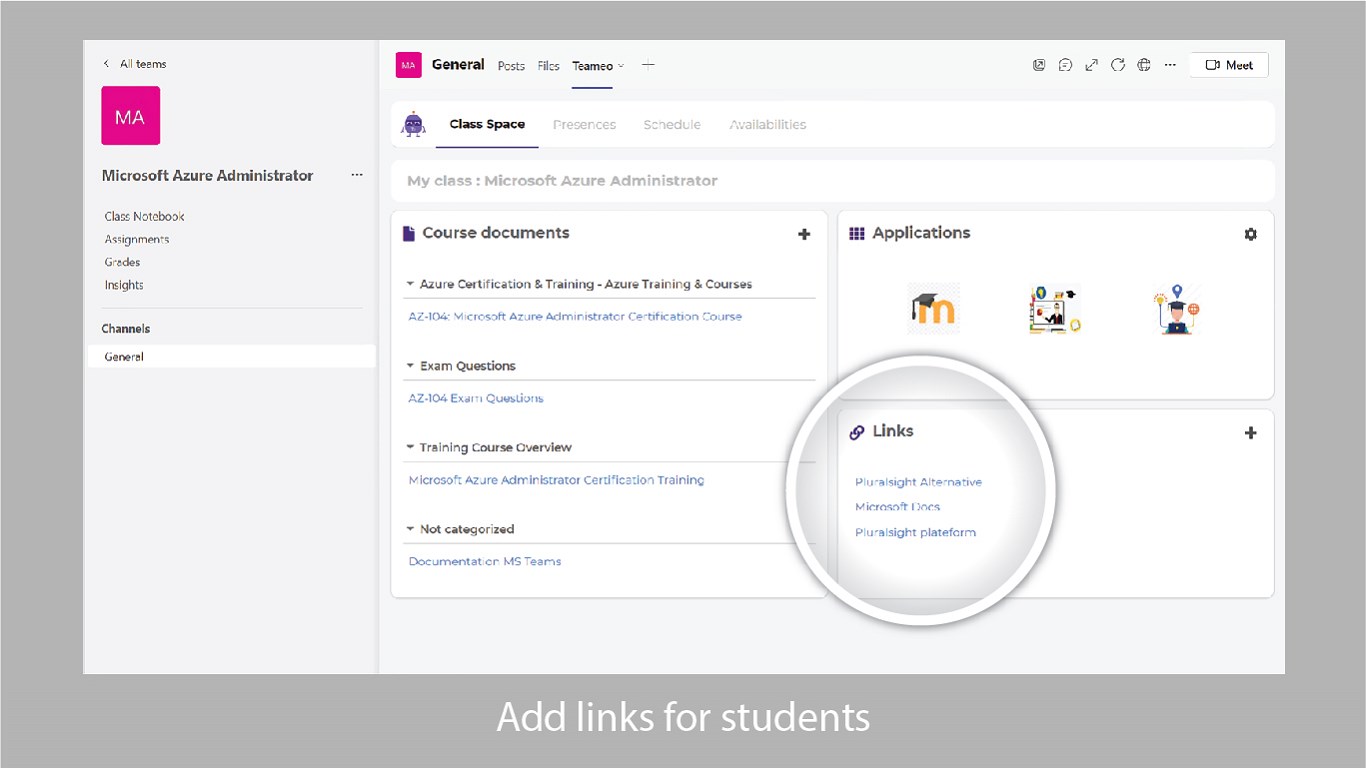Open Documentation MS Teams document

(485, 561)
